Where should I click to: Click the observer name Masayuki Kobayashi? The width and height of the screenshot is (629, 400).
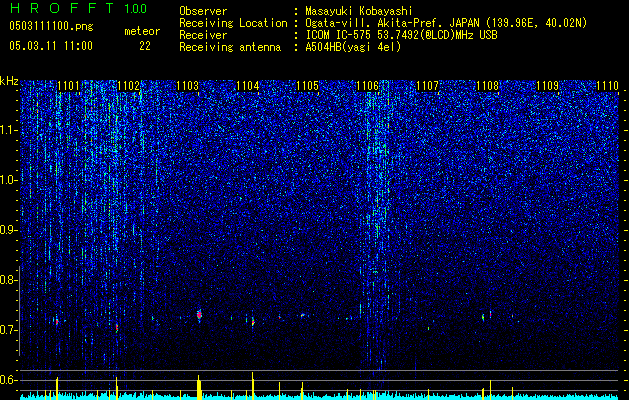click(x=359, y=11)
